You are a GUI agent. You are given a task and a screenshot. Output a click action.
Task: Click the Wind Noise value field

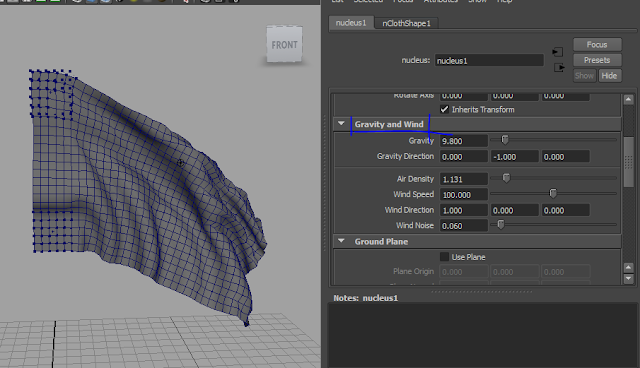(x=463, y=226)
